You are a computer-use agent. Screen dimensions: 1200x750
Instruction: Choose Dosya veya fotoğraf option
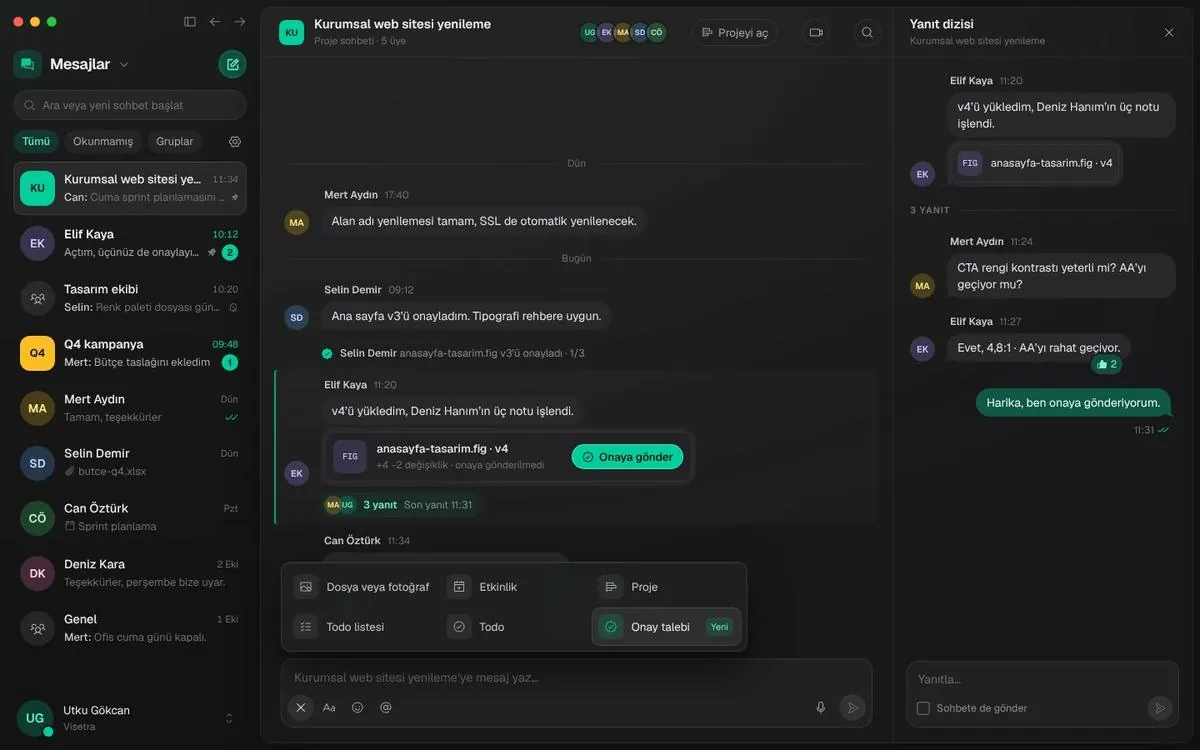tap(363, 587)
